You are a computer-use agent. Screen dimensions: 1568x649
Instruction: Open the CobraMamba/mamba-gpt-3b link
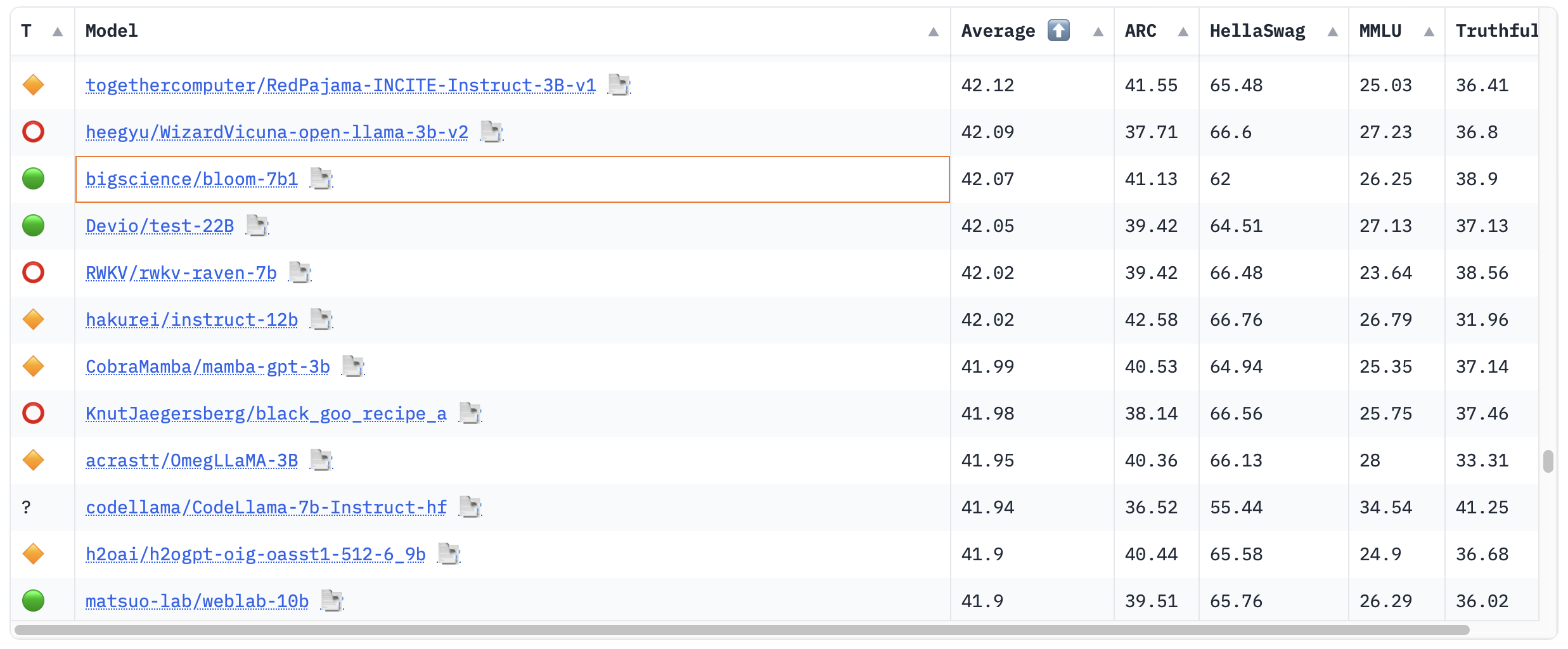[208, 367]
